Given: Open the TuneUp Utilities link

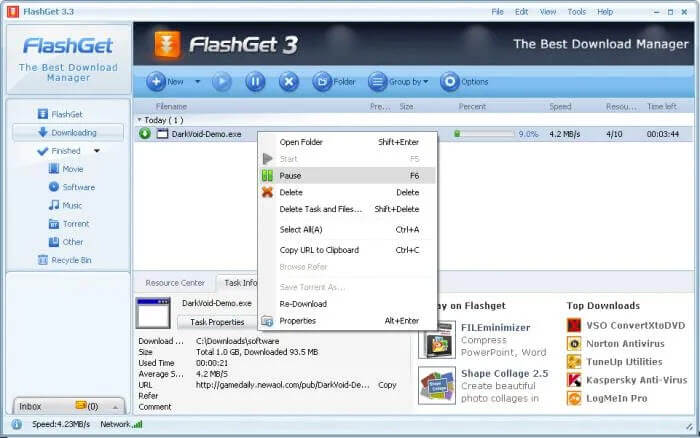Looking at the screenshot, I should [624, 362].
